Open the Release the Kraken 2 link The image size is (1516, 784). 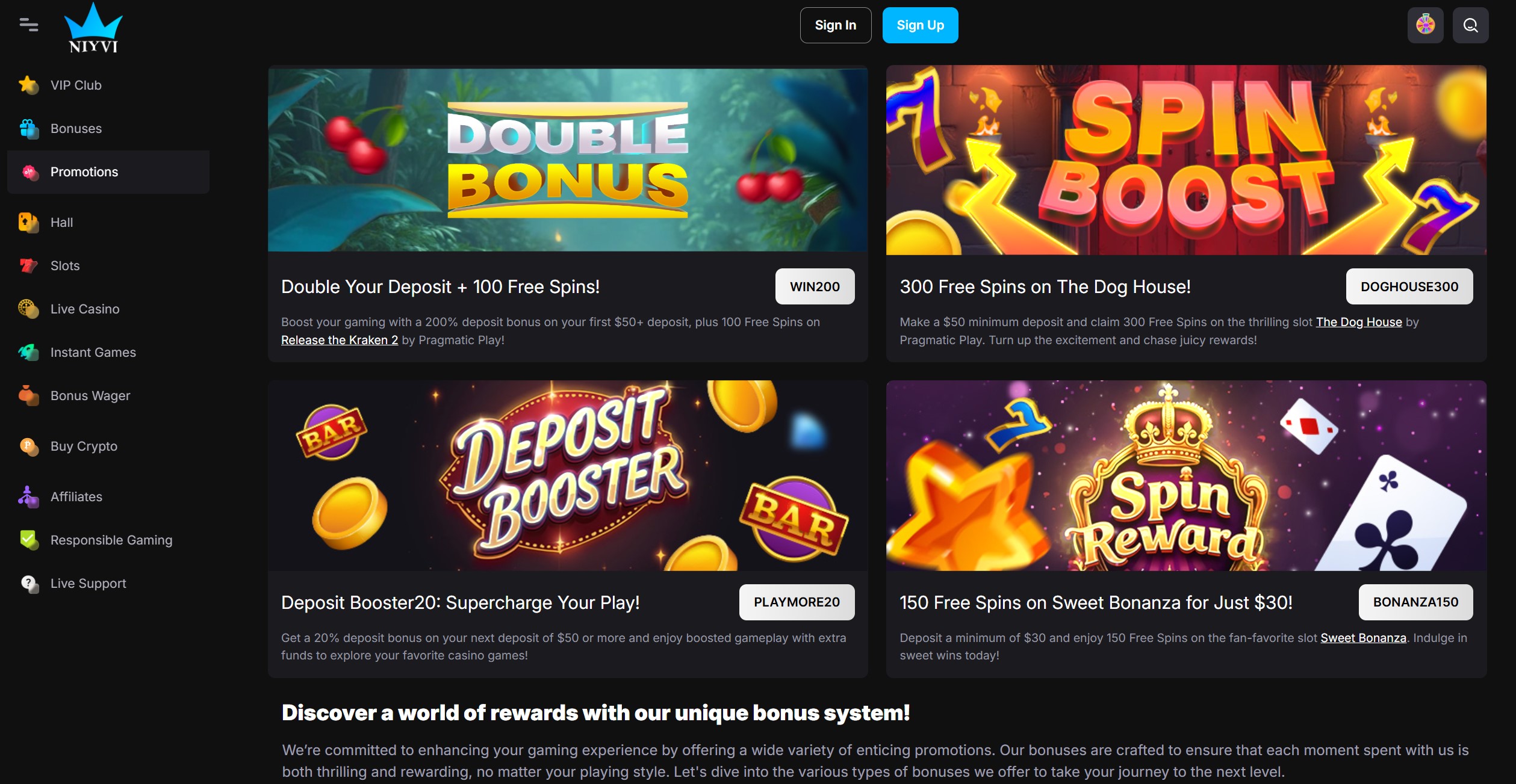[x=340, y=340]
